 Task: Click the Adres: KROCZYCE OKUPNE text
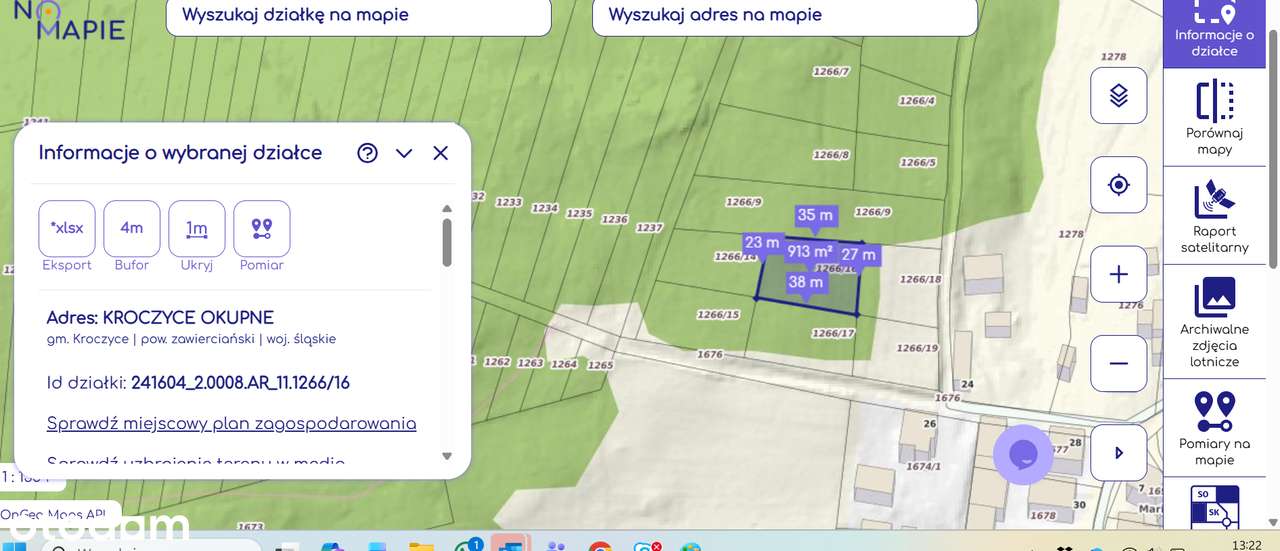click(x=160, y=318)
